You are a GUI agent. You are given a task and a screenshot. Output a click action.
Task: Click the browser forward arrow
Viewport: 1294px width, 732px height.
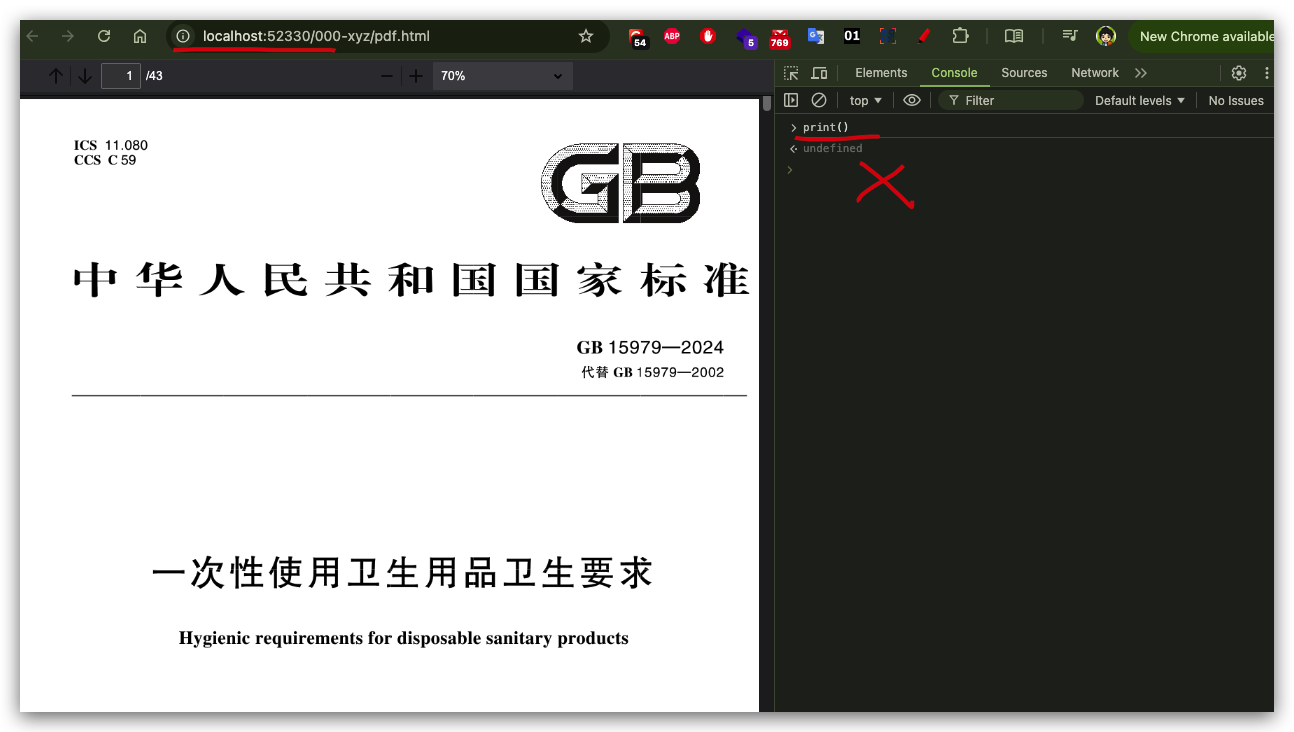click(x=68, y=36)
